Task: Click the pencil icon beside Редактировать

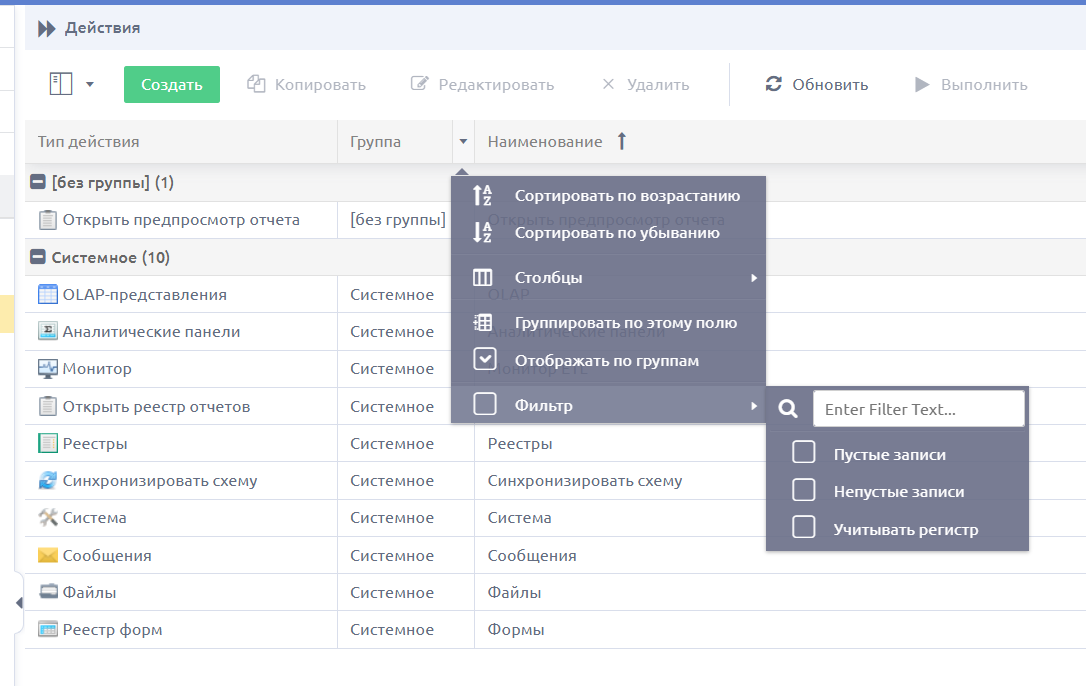Action: click(x=419, y=84)
